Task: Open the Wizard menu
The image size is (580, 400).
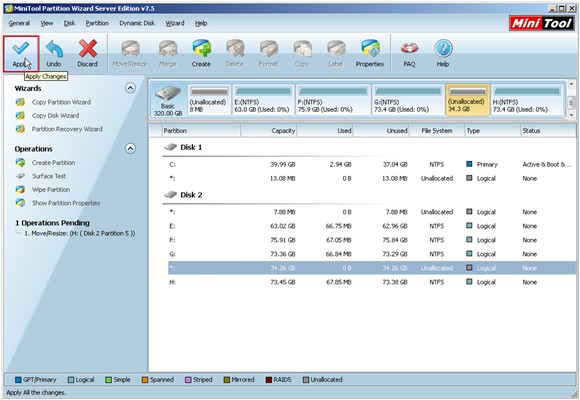Action: 175,23
